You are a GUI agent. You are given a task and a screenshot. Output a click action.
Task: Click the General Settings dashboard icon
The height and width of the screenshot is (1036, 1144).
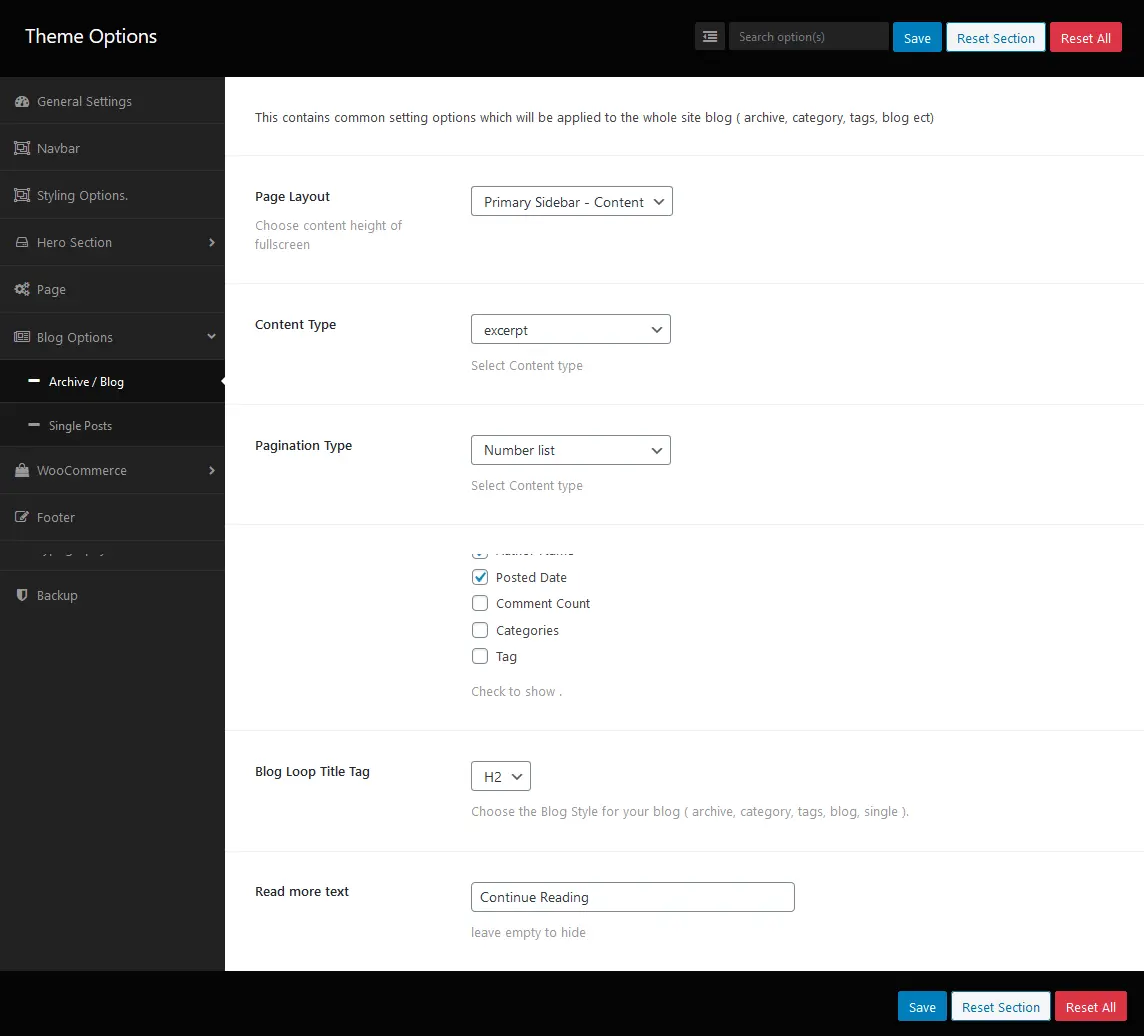tap(22, 101)
